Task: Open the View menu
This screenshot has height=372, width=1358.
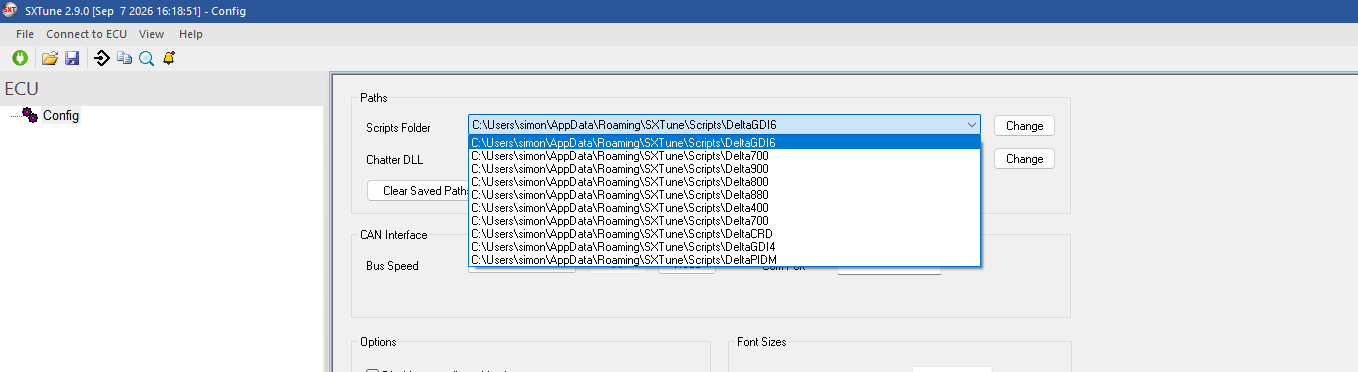Action: pyautogui.click(x=151, y=34)
